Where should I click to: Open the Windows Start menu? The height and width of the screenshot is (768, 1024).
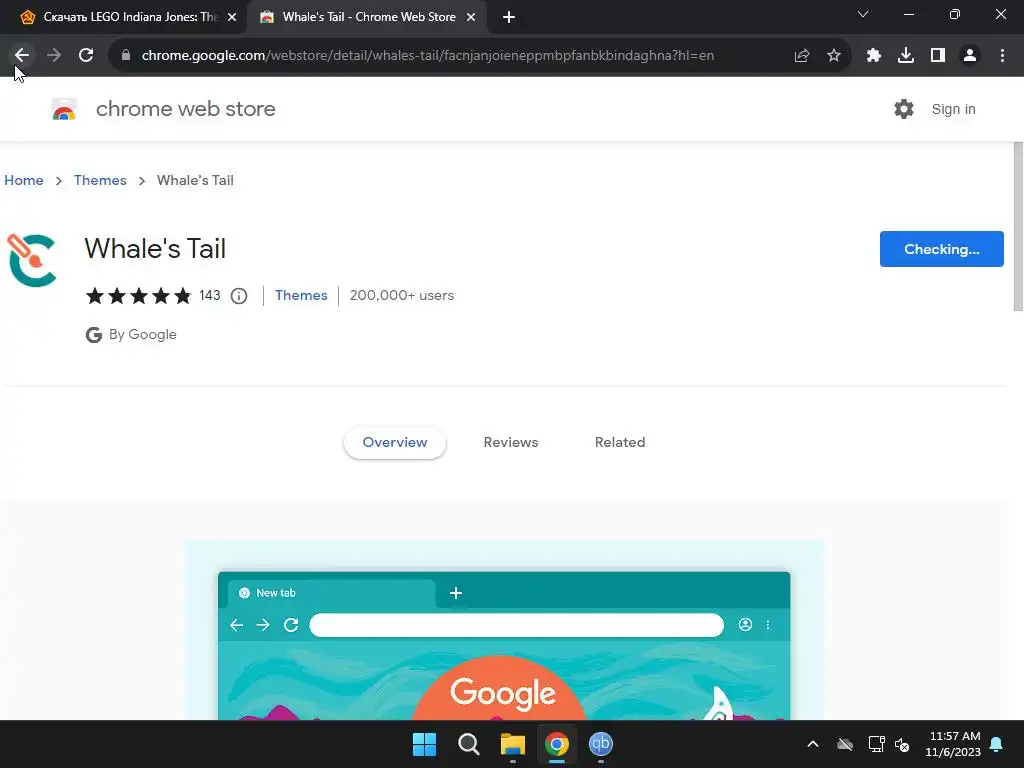[424, 744]
